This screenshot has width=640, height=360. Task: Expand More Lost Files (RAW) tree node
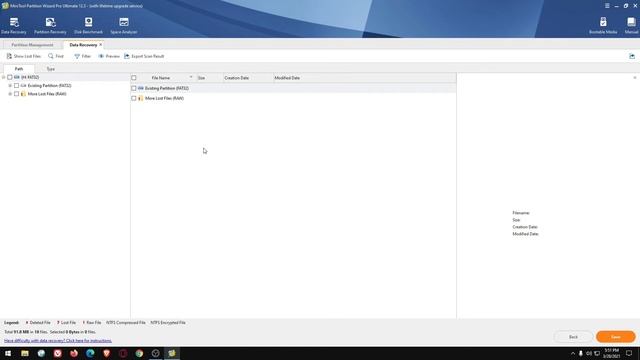point(10,94)
